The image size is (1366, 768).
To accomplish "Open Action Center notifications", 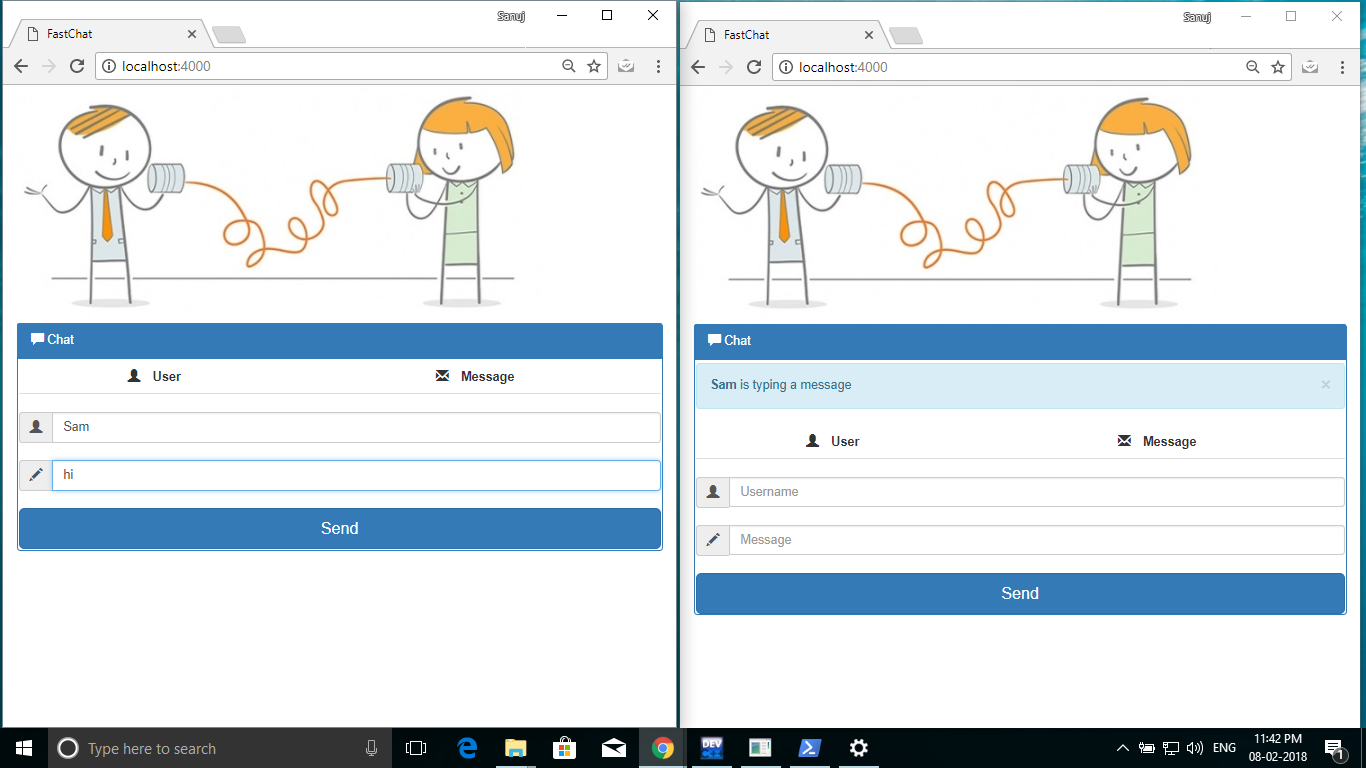I will (x=1334, y=748).
